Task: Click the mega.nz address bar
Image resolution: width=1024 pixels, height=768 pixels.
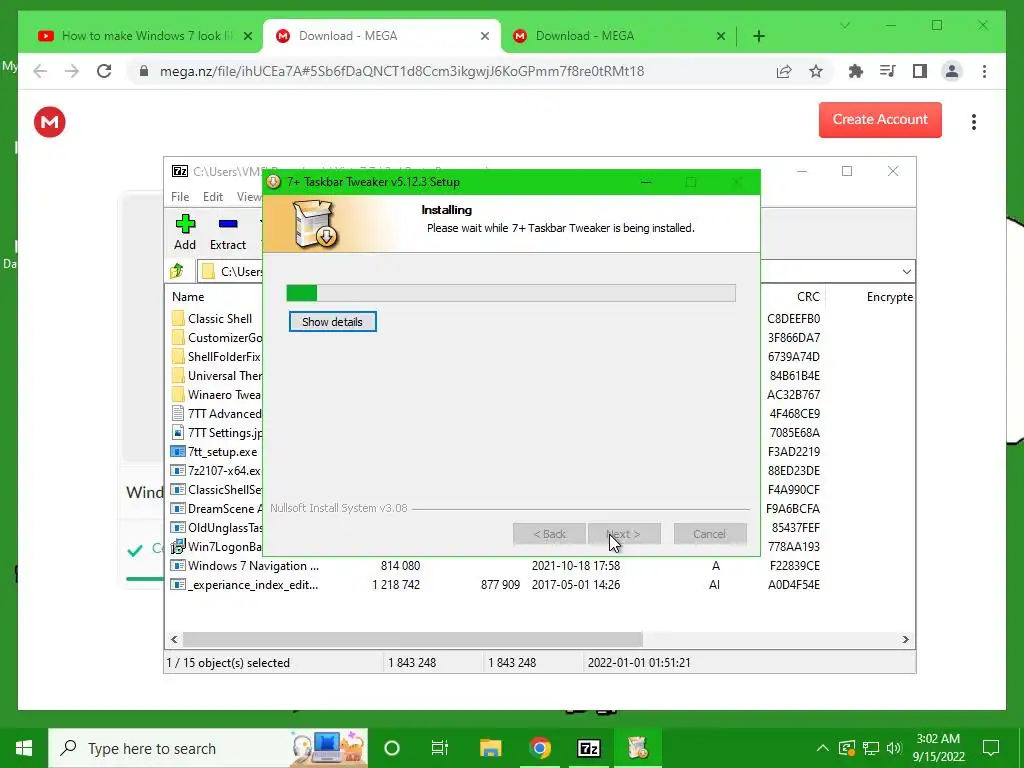Action: tap(402, 71)
